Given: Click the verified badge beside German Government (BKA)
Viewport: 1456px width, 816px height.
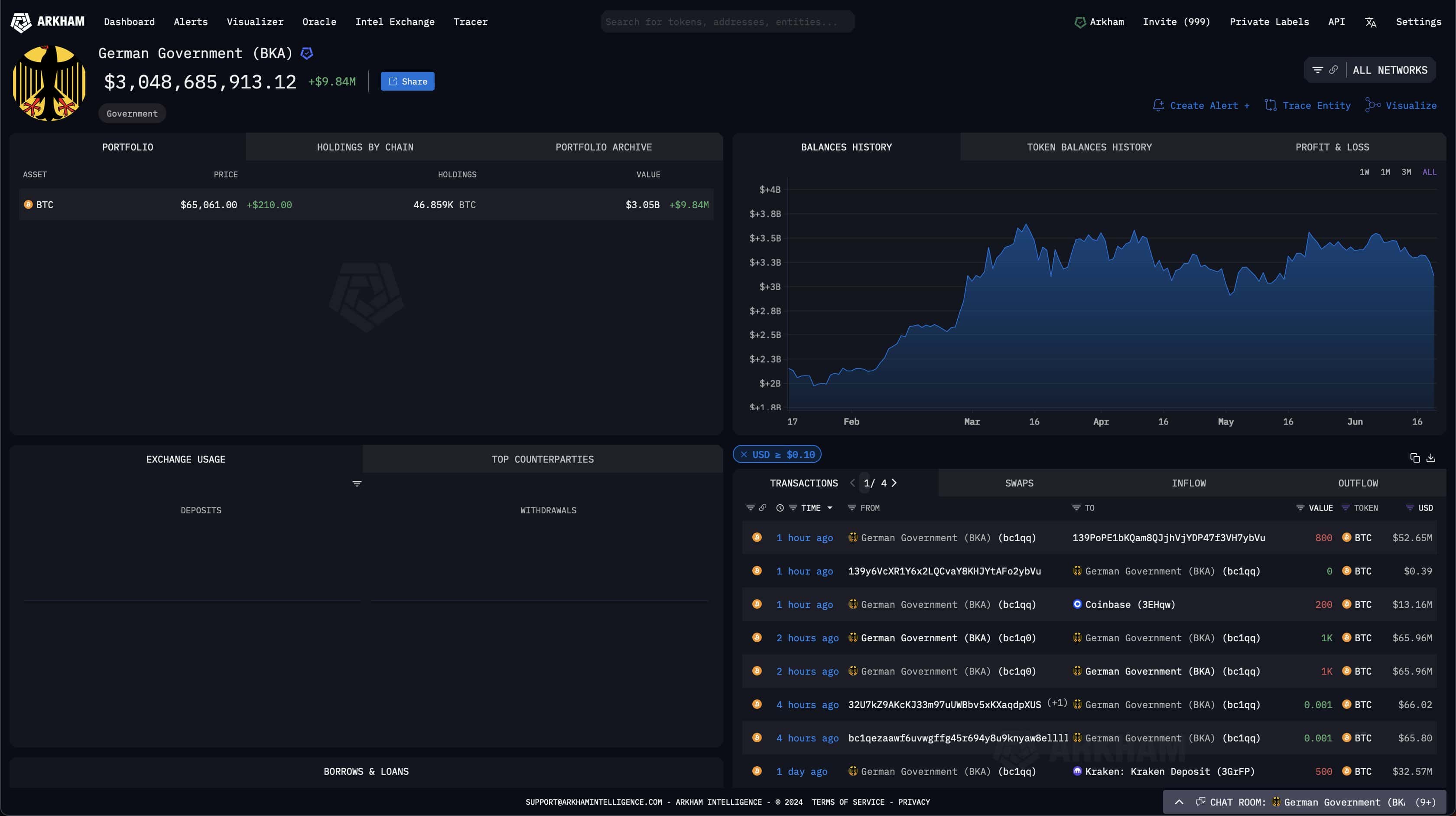Looking at the screenshot, I should (306, 53).
